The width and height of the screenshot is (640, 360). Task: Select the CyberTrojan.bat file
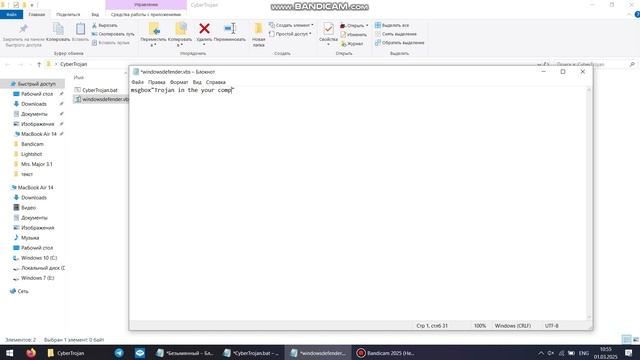pos(100,90)
